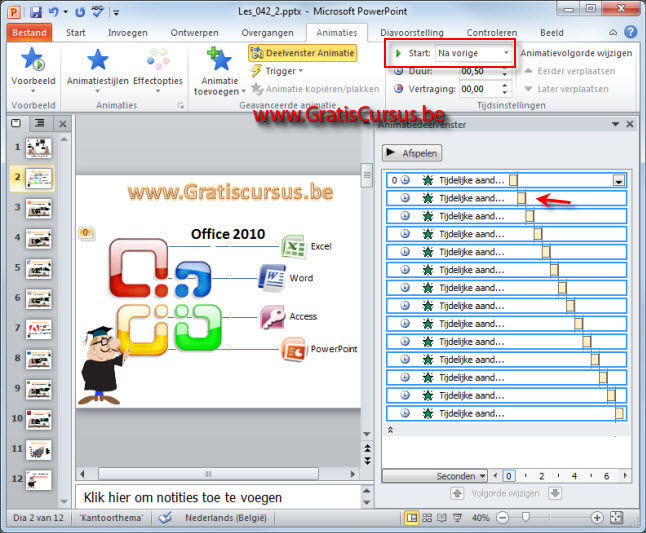Open the Seconden timeline dropdown
The height and width of the screenshot is (533, 646).
coord(435,476)
